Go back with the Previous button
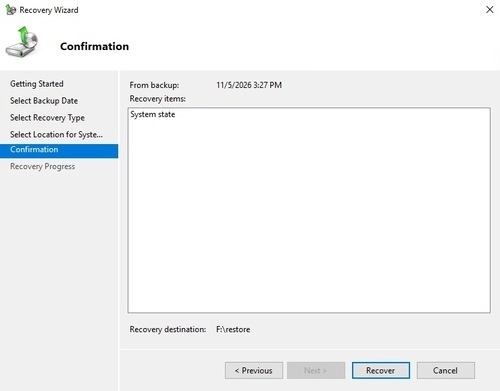 click(254, 370)
